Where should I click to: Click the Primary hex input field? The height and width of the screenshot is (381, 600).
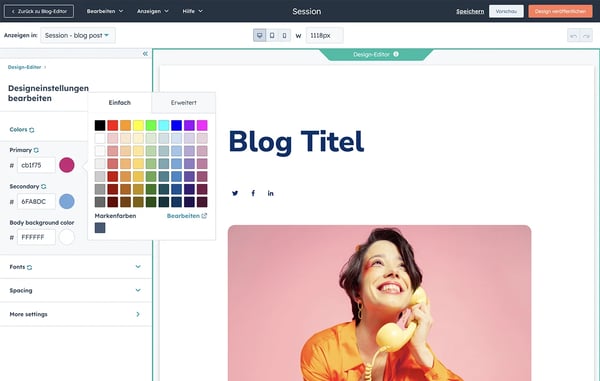pyautogui.click(x=36, y=165)
